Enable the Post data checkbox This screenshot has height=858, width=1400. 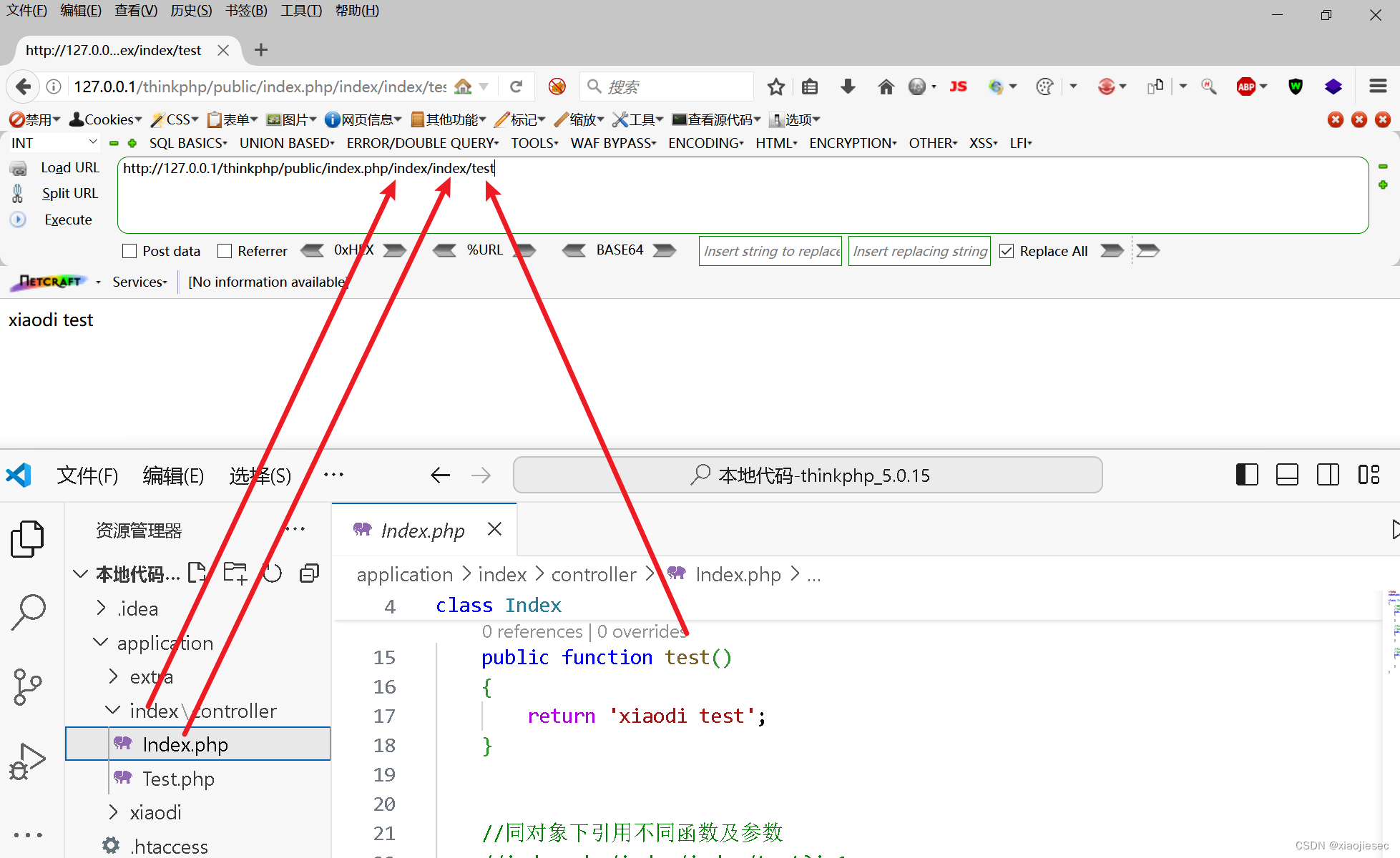129,250
